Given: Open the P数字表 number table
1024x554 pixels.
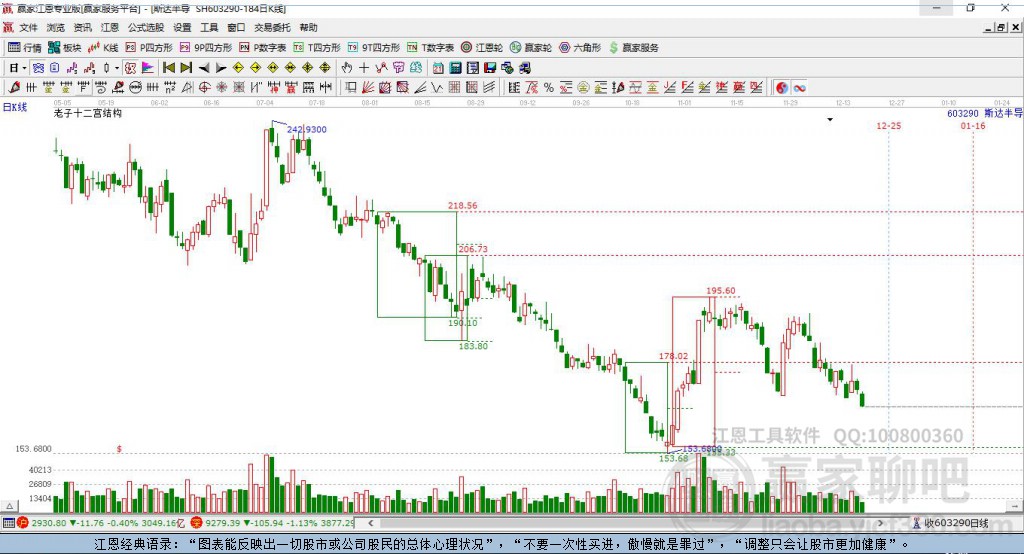Looking at the screenshot, I should click(263, 48).
